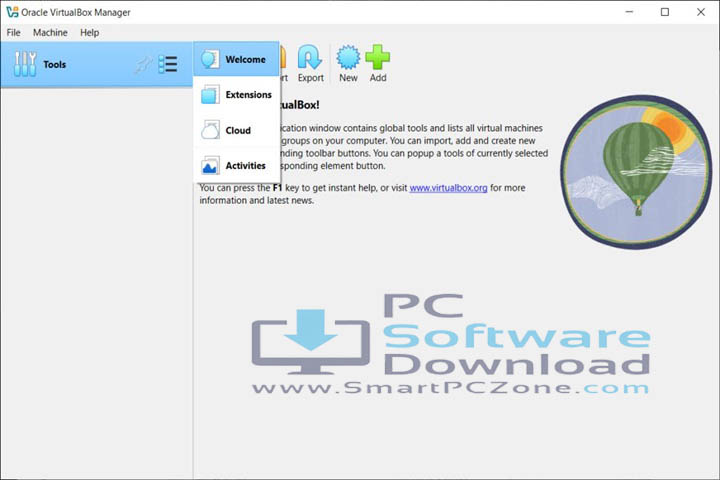This screenshot has width=720, height=480.
Task: Click the VirtualBox logo in title bar
Action: (x=12, y=12)
